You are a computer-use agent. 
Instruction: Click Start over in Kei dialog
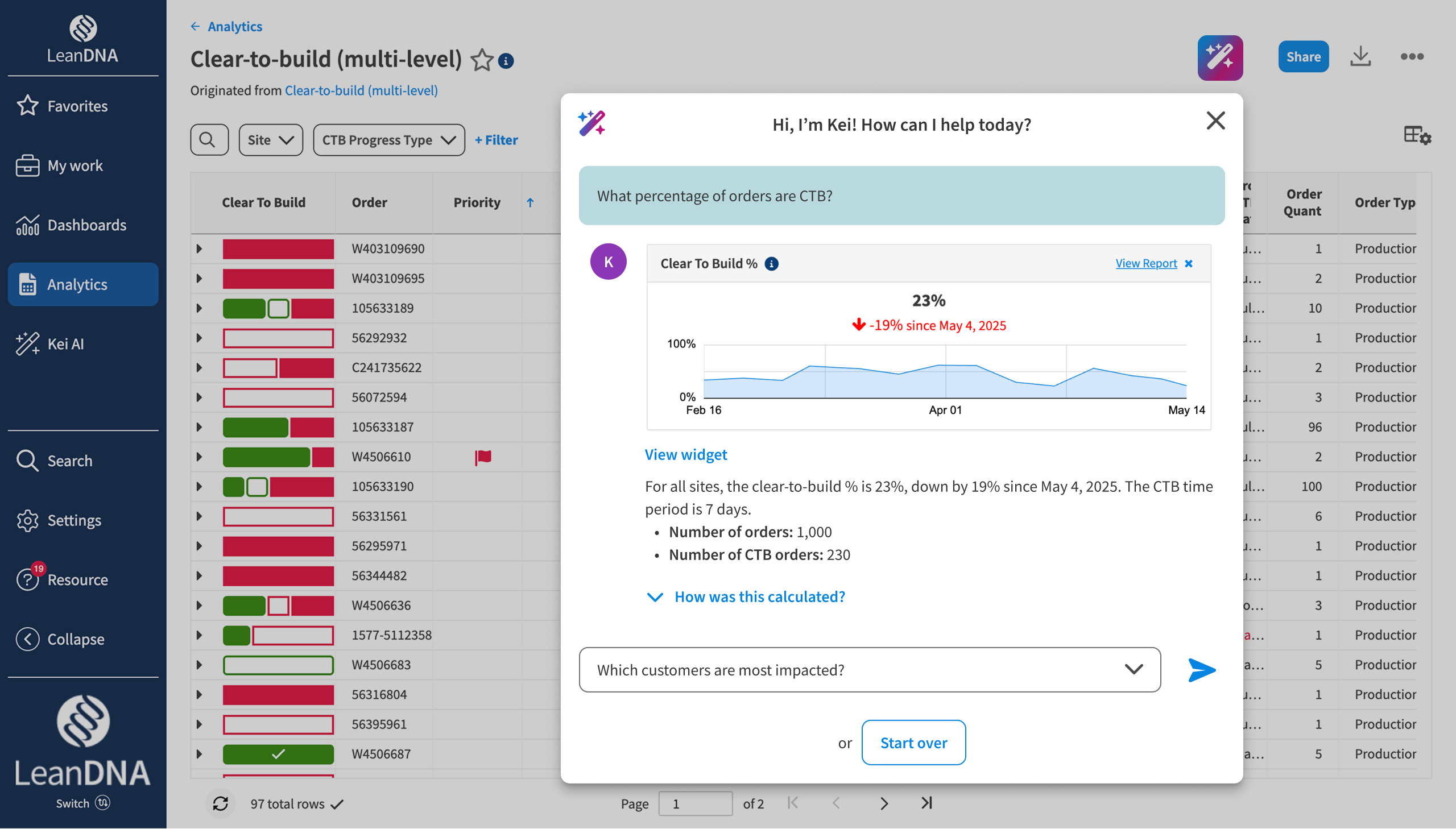(913, 743)
